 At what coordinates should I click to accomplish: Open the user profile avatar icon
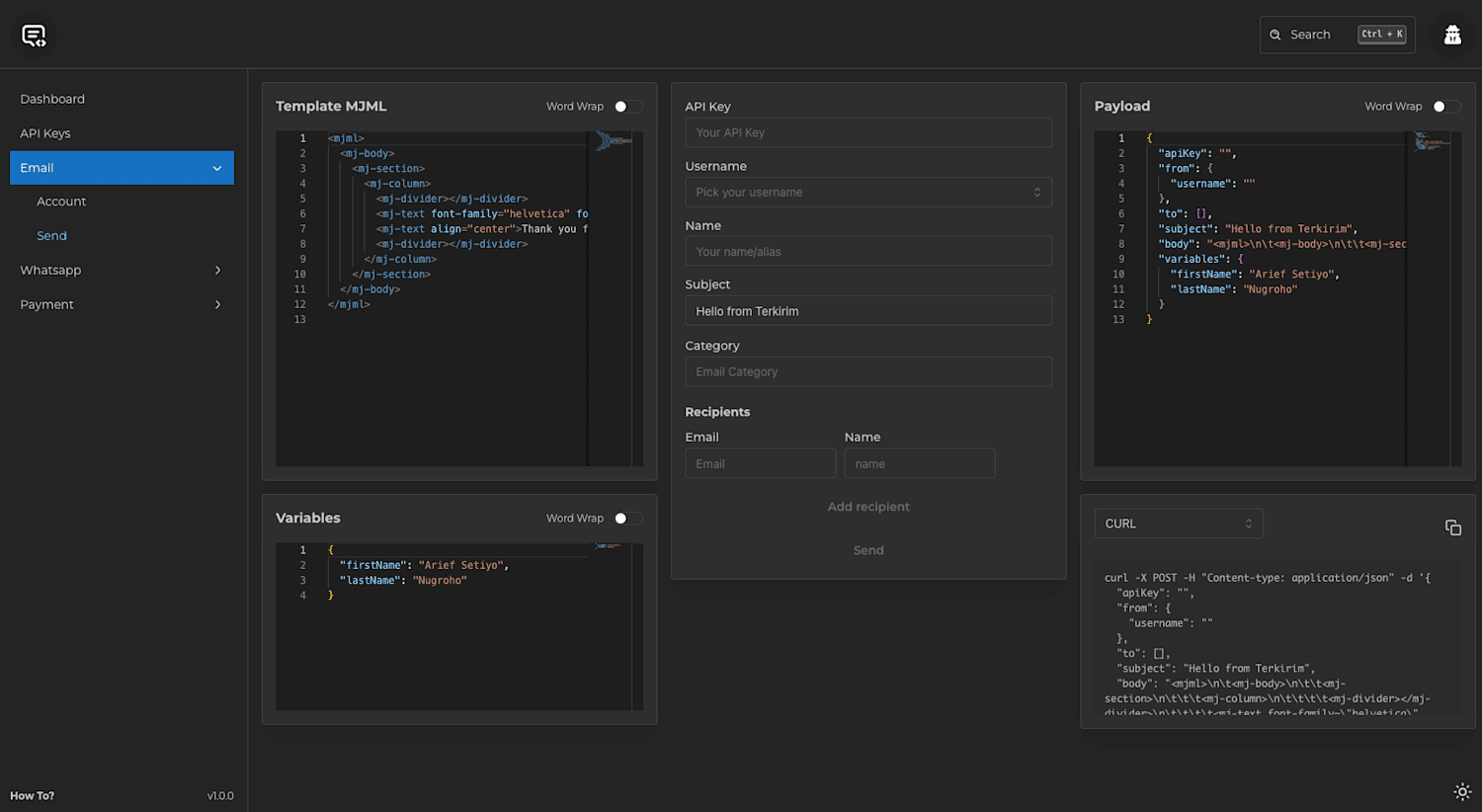click(1452, 35)
